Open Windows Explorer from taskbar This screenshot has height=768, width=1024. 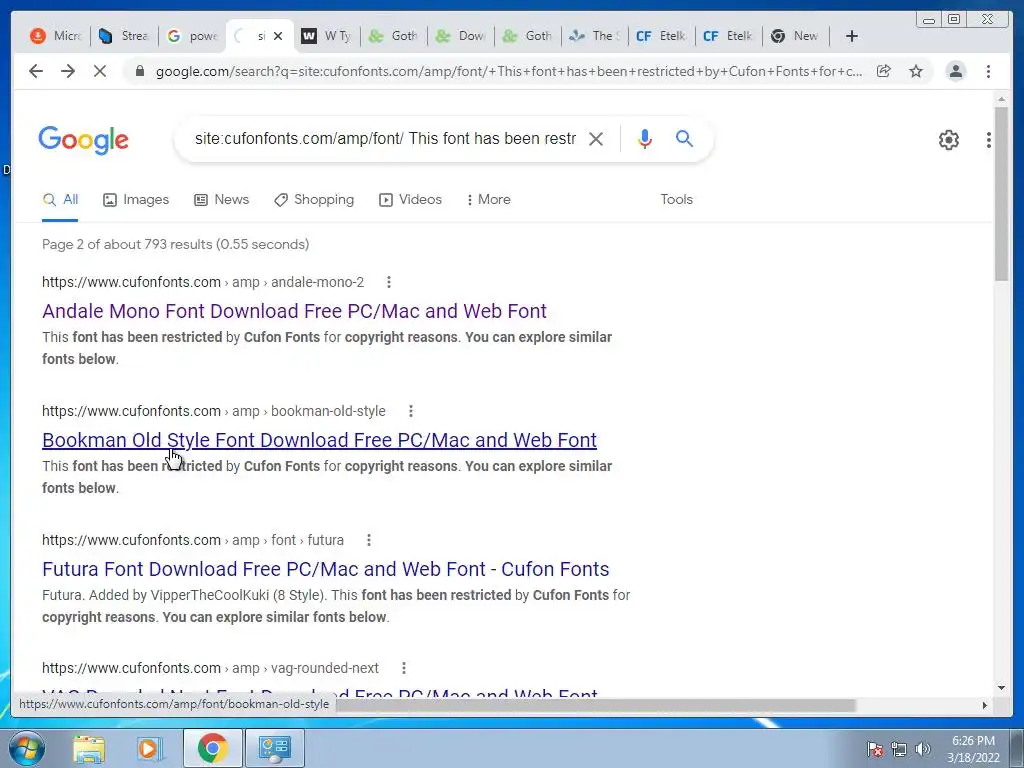click(x=89, y=748)
